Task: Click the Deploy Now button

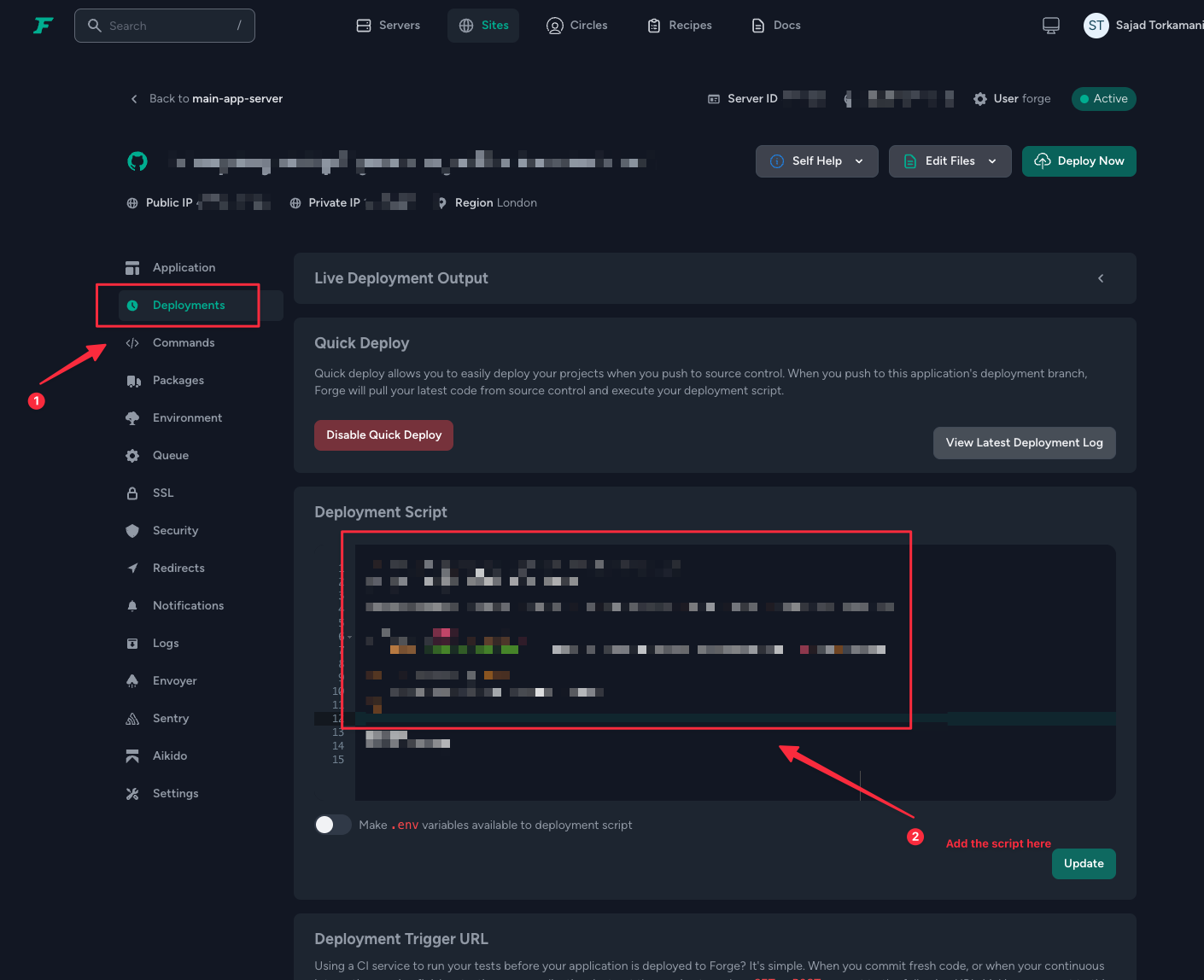Action: 1079,161
